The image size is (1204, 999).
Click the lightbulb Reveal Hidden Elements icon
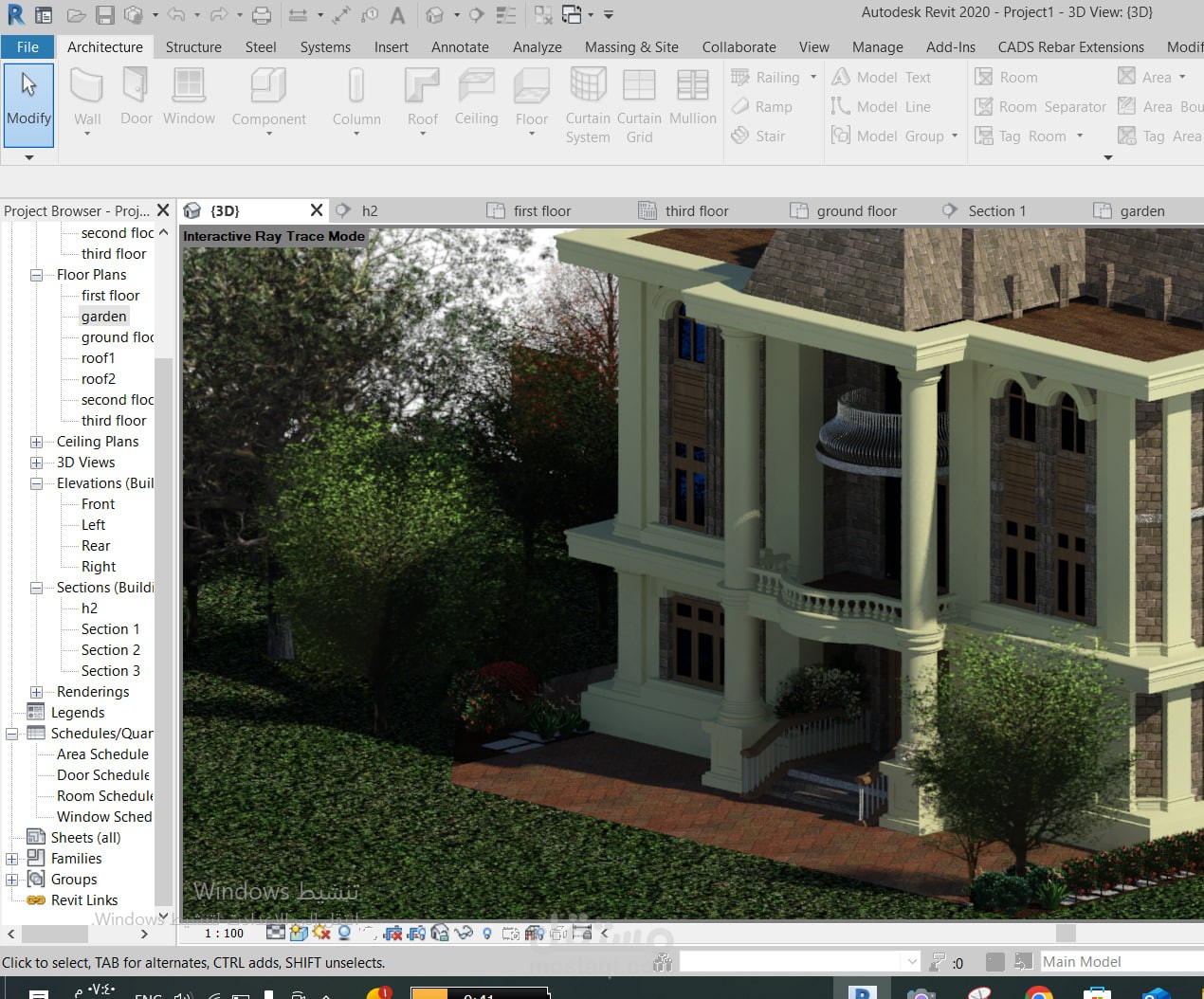(x=487, y=934)
